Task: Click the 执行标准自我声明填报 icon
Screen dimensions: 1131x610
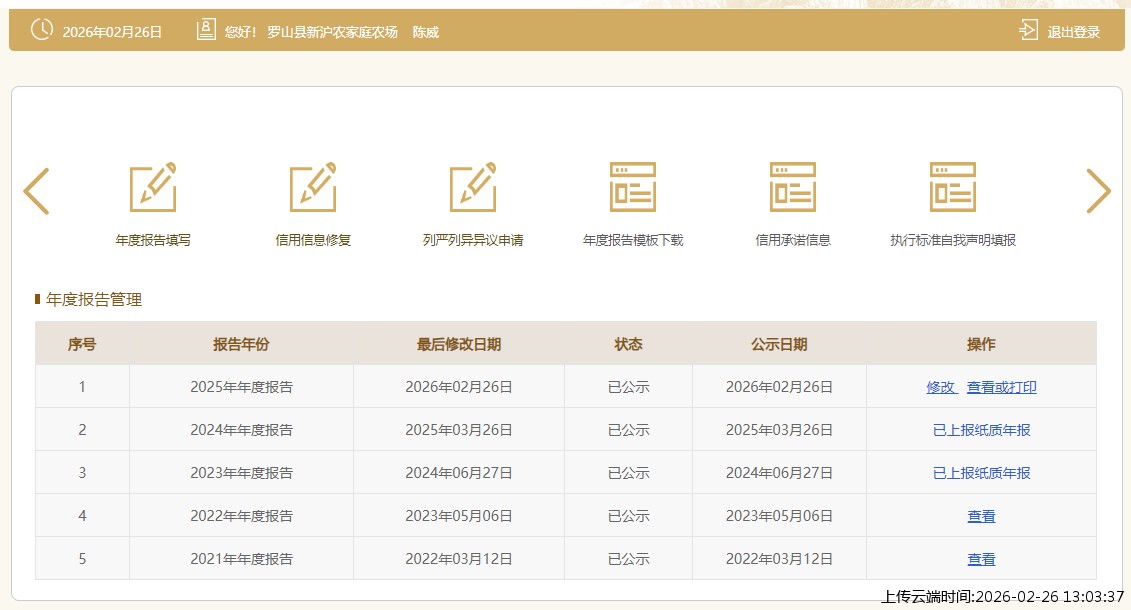Action: (953, 187)
